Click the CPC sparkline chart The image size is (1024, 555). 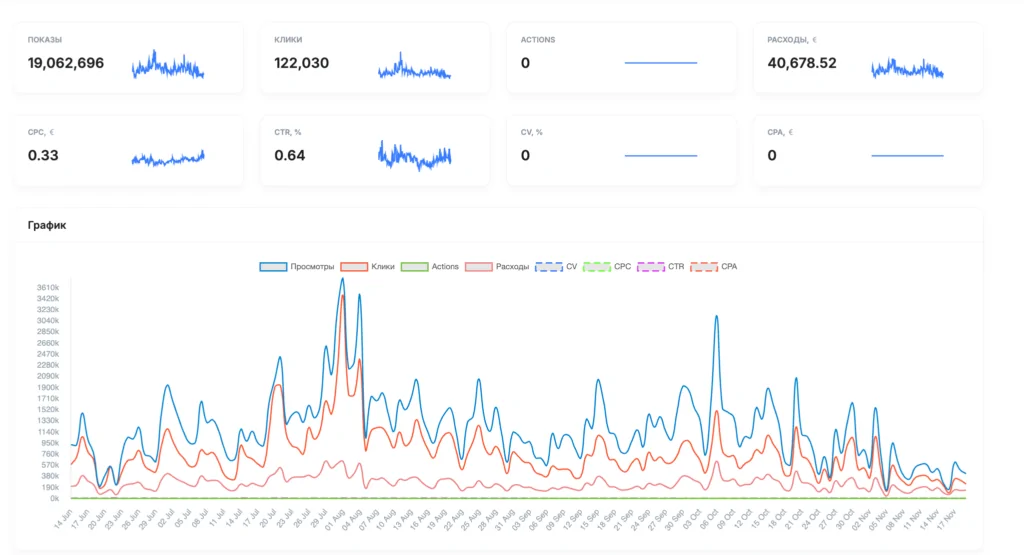coord(168,158)
